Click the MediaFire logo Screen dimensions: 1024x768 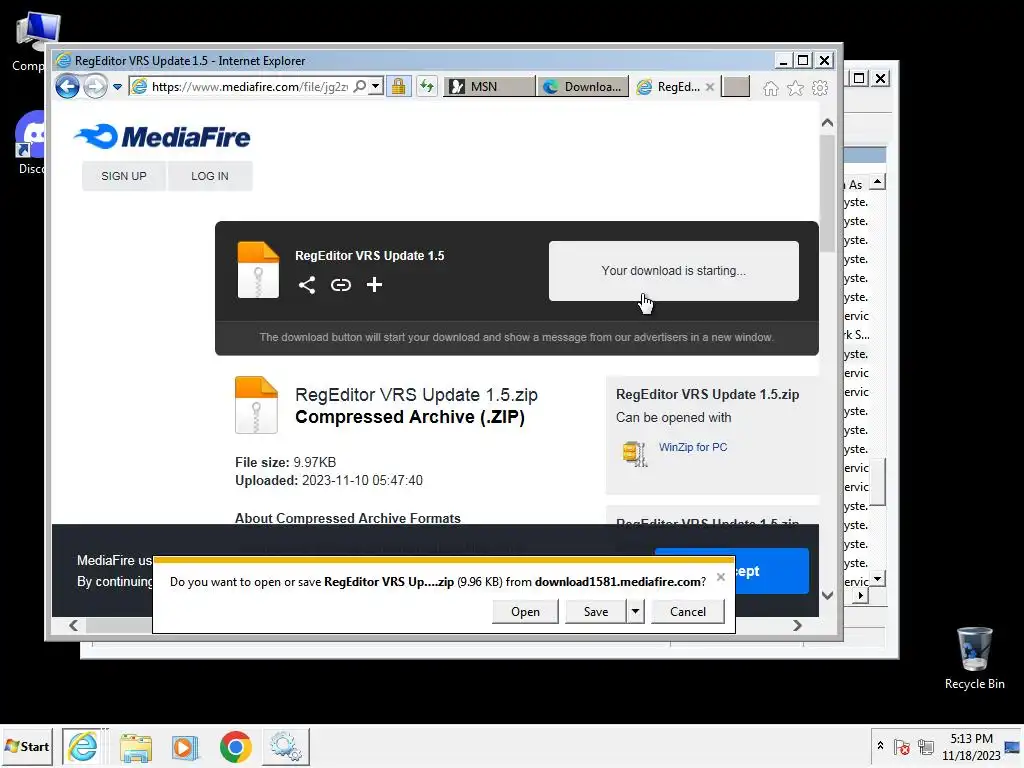pyautogui.click(x=162, y=136)
